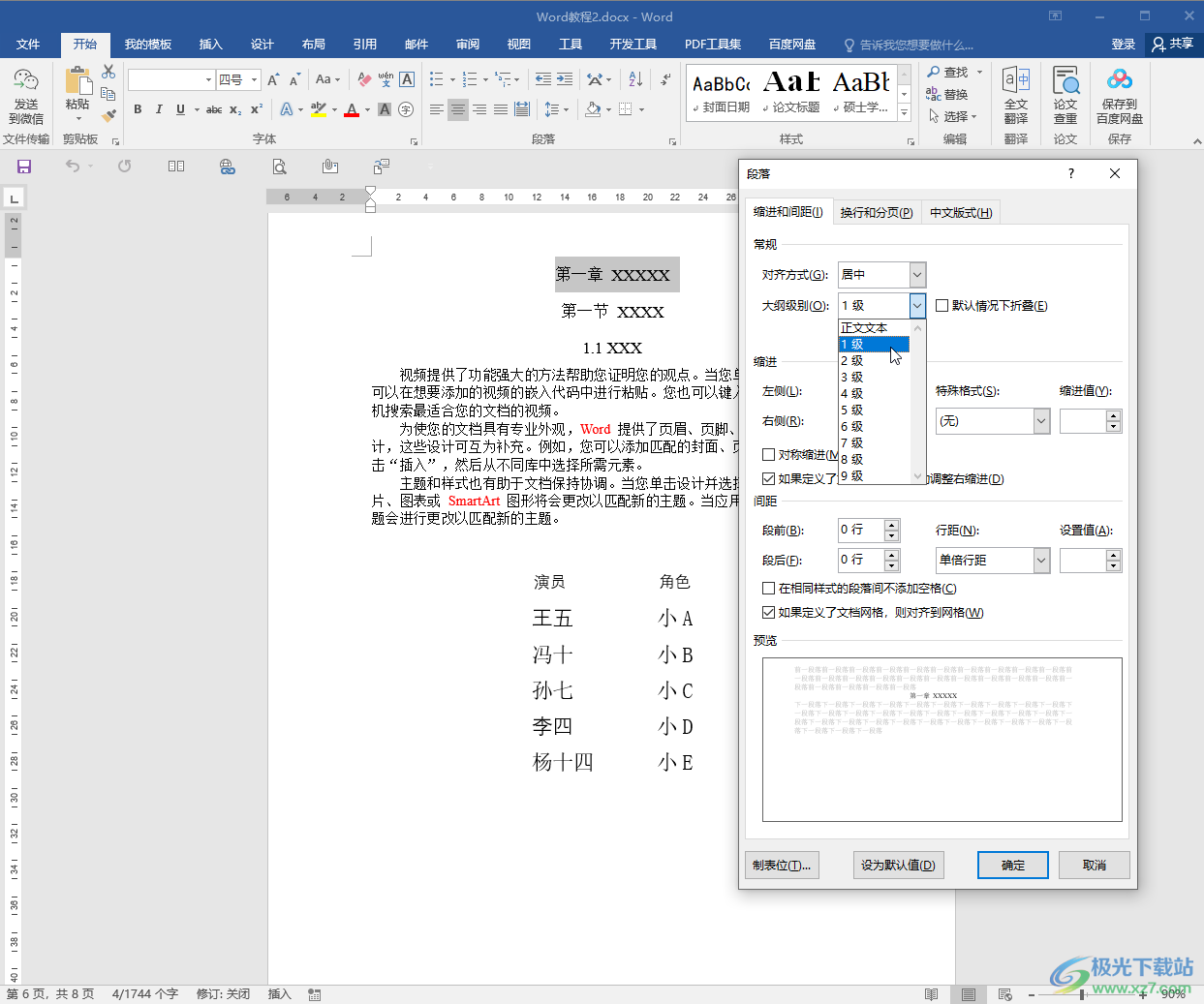Open the 行距 line spacing dropdown
Viewport: 1204px width, 1004px height.
pyautogui.click(x=1041, y=561)
